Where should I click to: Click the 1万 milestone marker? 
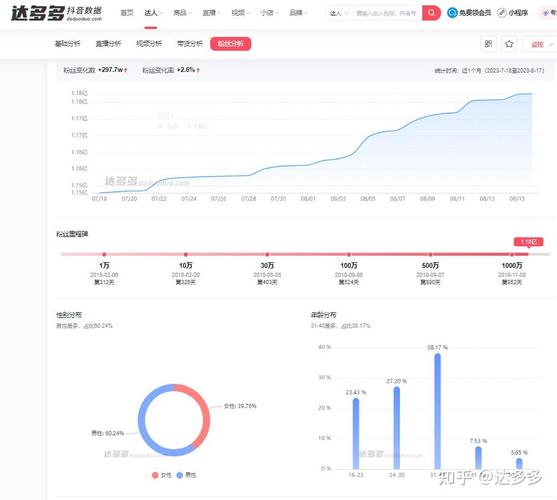point(104,255)
